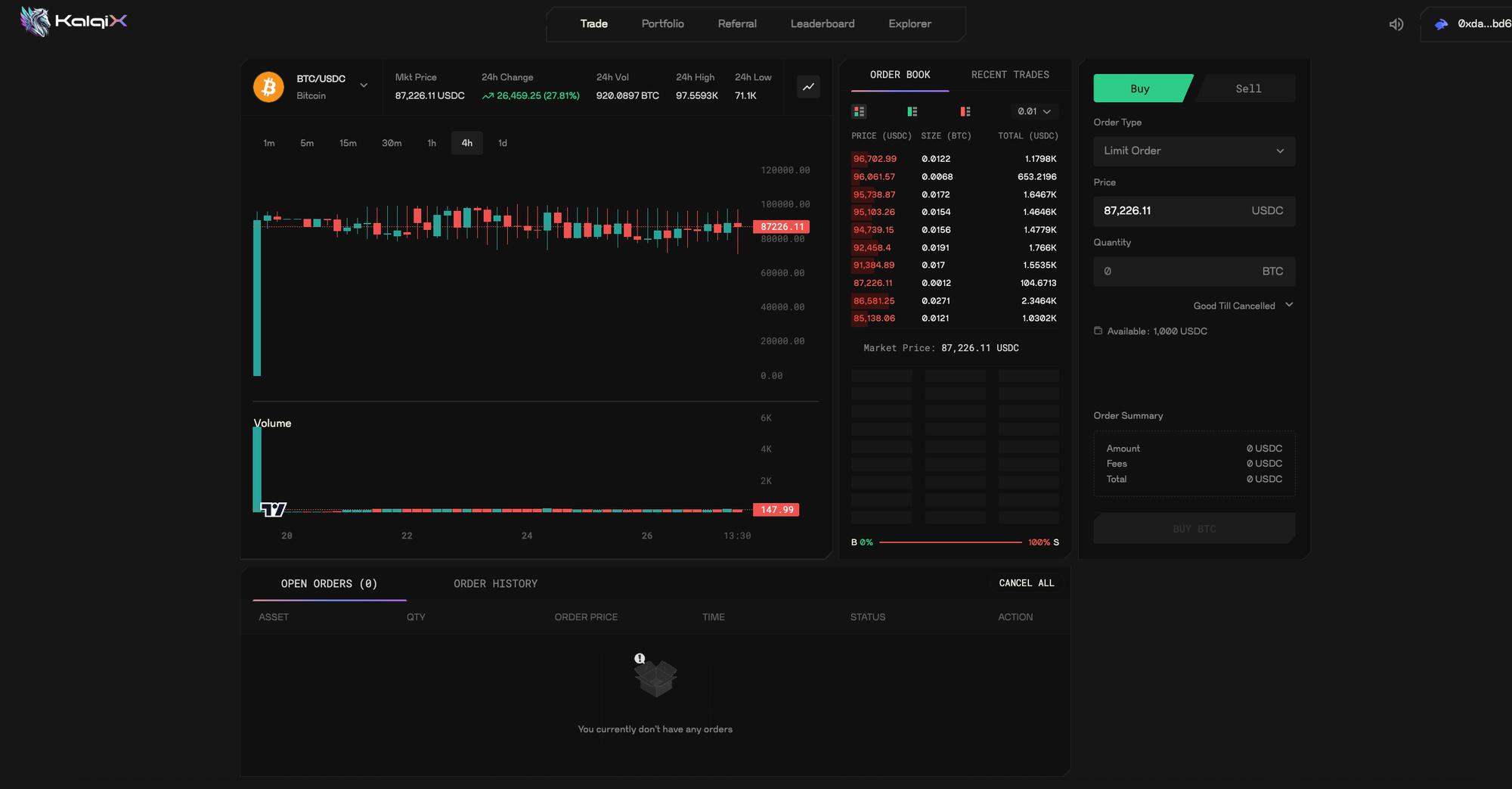
Task: Switch to the Recent Trades tab
Action: click(1009, 75)
